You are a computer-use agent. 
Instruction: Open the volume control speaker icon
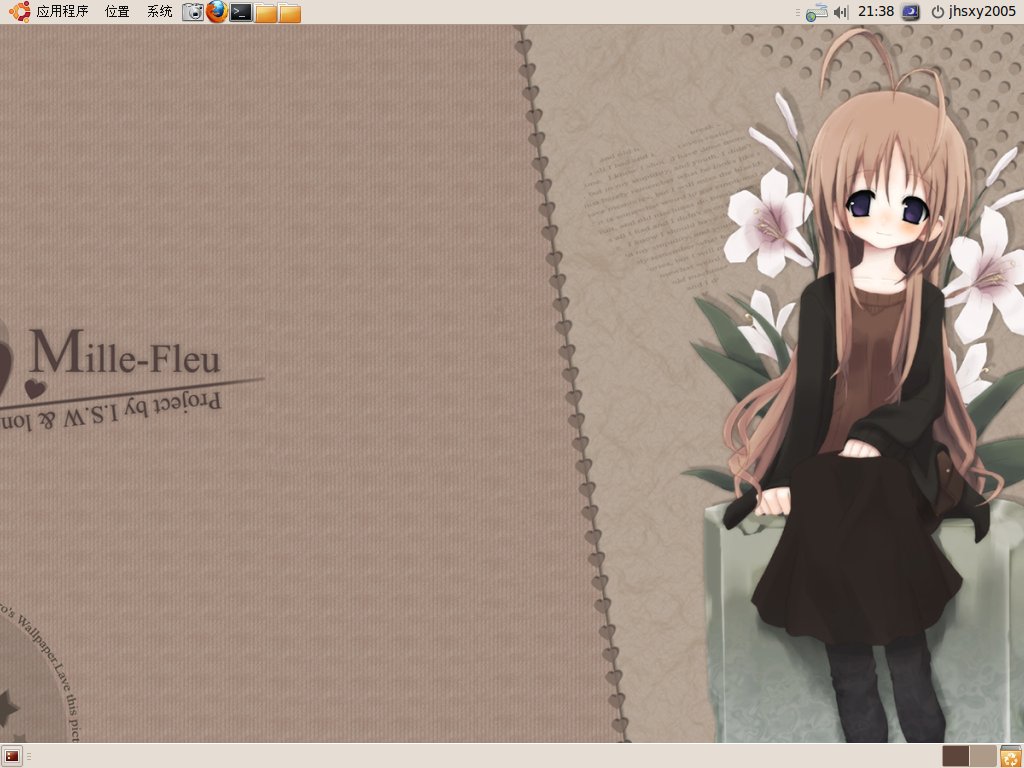(x=840, y=12)
